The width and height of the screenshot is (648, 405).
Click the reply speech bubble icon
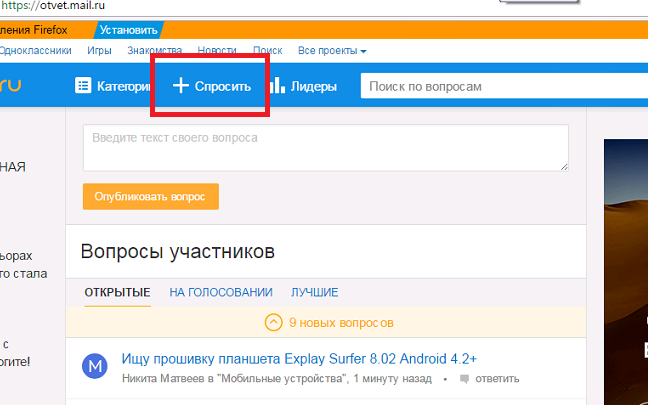pos(465,379)
